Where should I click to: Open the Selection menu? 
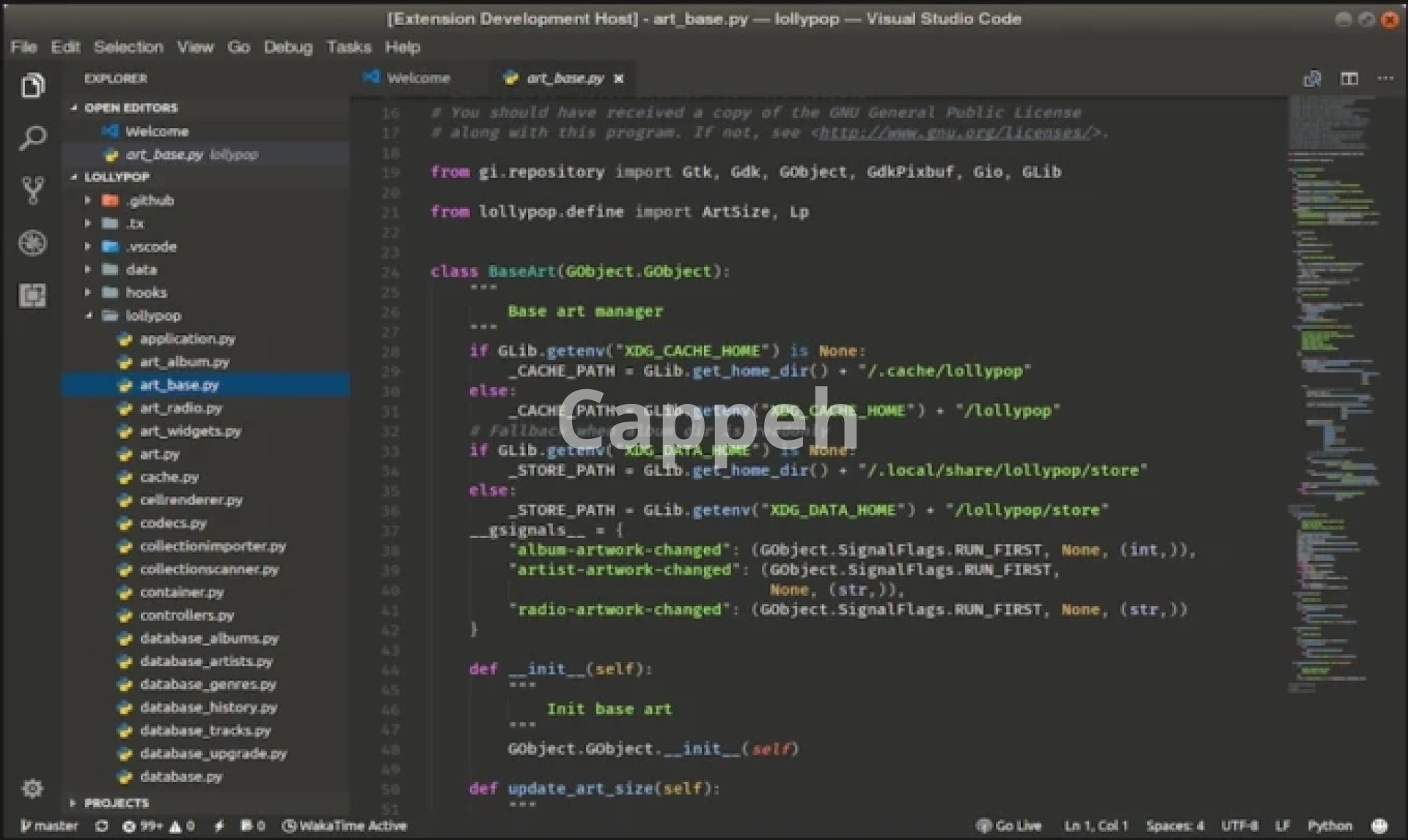coord(128,47)
